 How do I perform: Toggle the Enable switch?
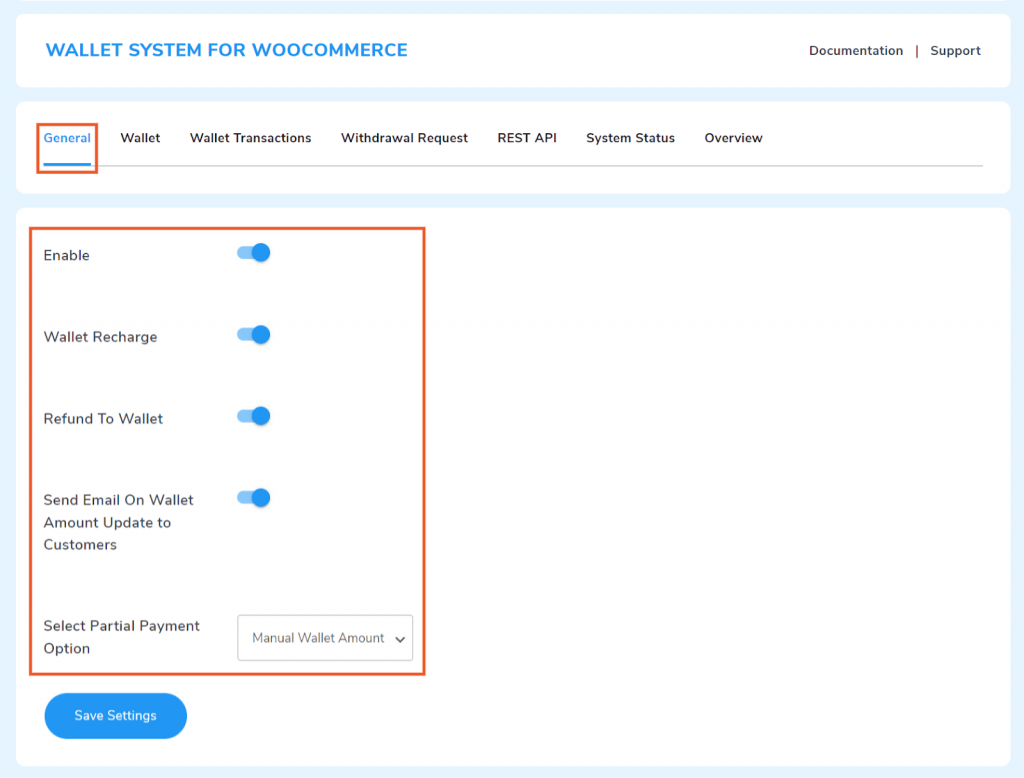(x=253, y=253)
